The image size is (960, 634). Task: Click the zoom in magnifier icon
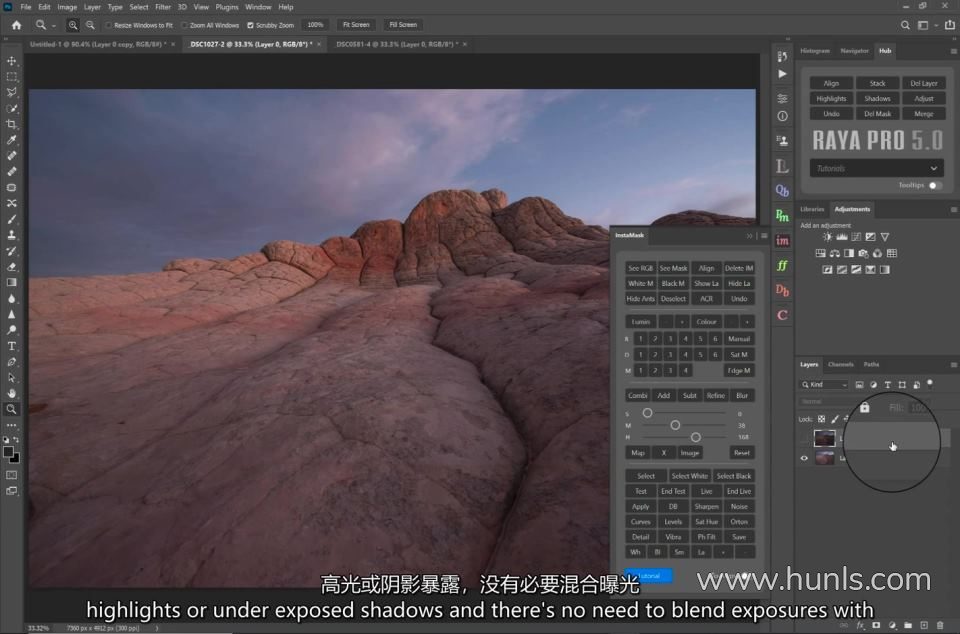click(x=73, y=24)
